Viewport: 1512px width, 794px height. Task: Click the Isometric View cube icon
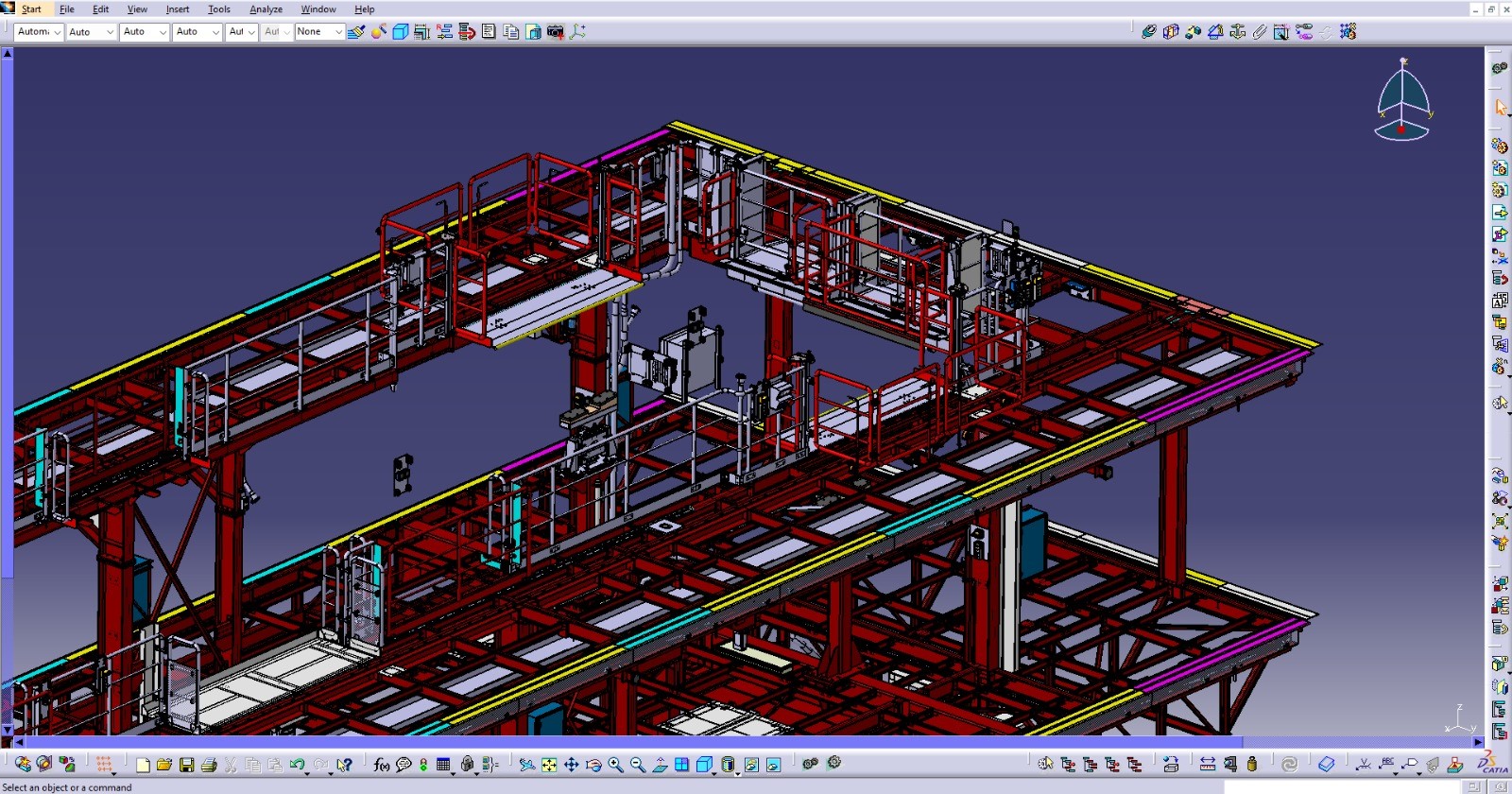pyautogui.click(x=704, y=765)
